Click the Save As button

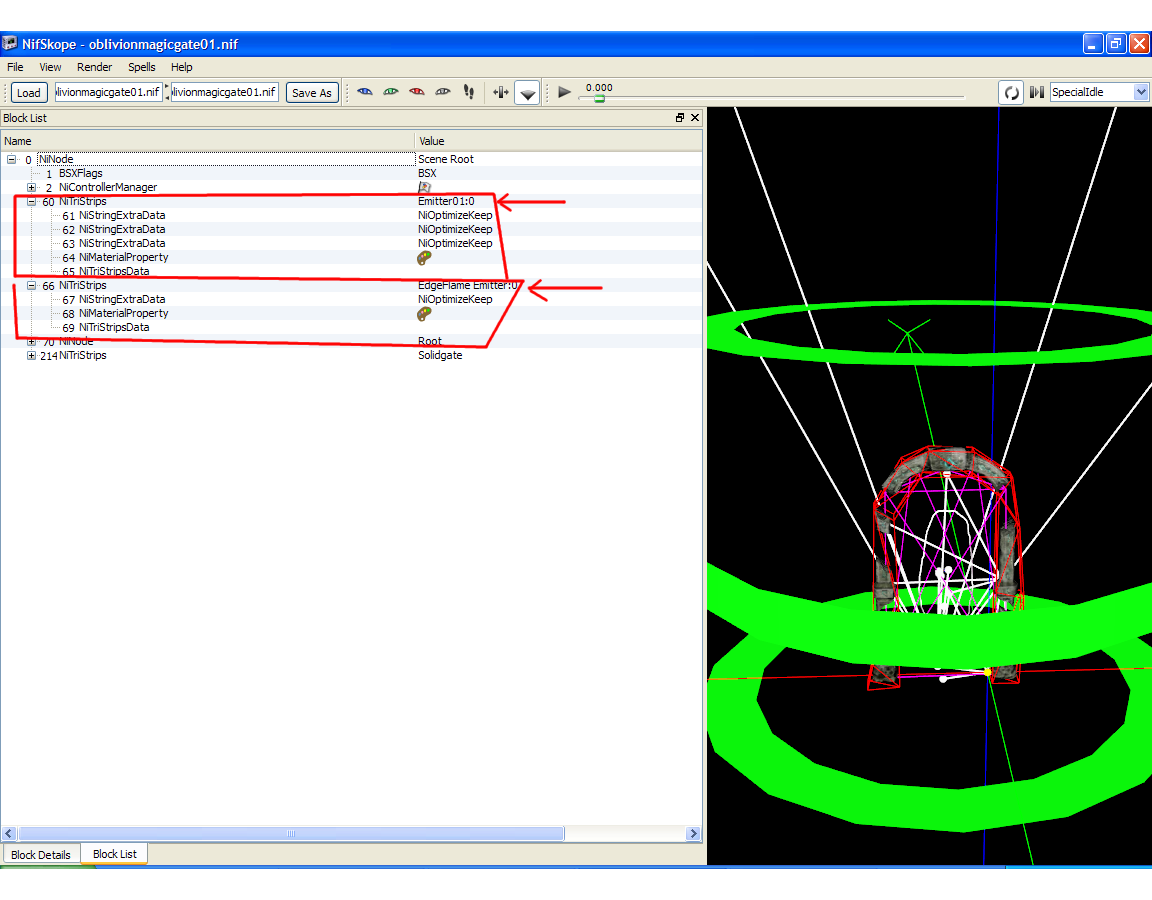[311, 93]
